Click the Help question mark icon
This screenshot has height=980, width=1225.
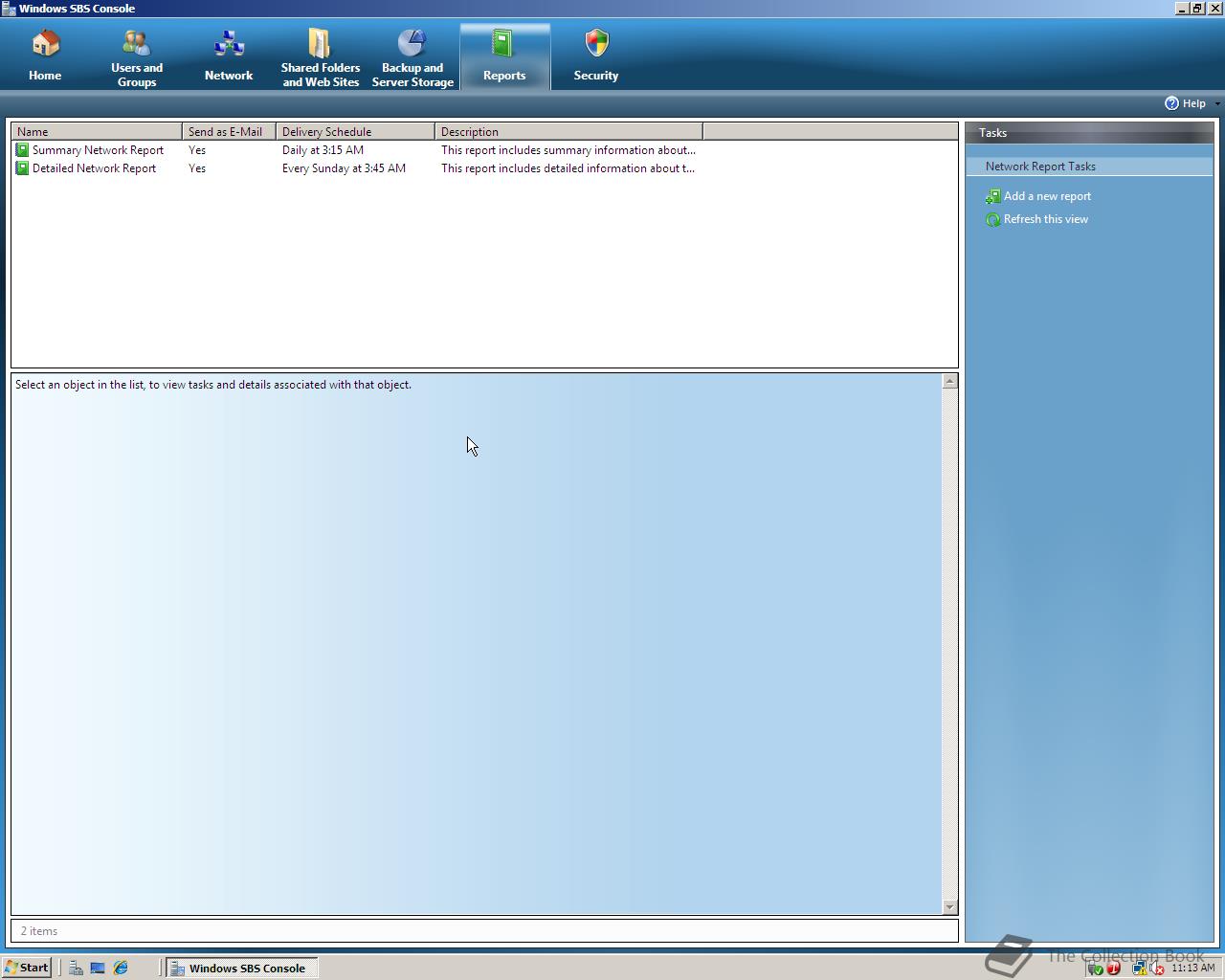pos(1171,103)
